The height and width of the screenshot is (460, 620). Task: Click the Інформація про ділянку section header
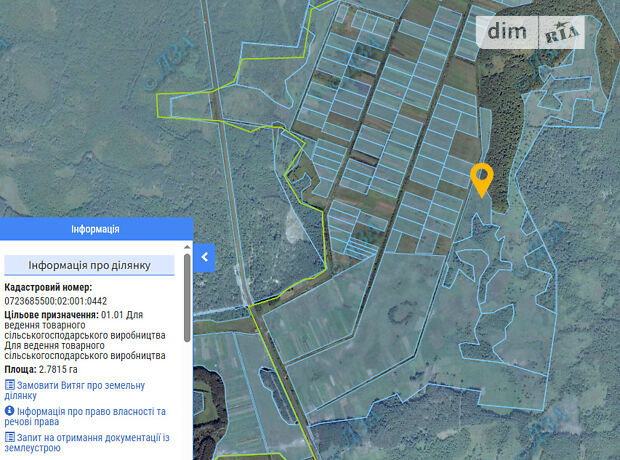(90, 265)
